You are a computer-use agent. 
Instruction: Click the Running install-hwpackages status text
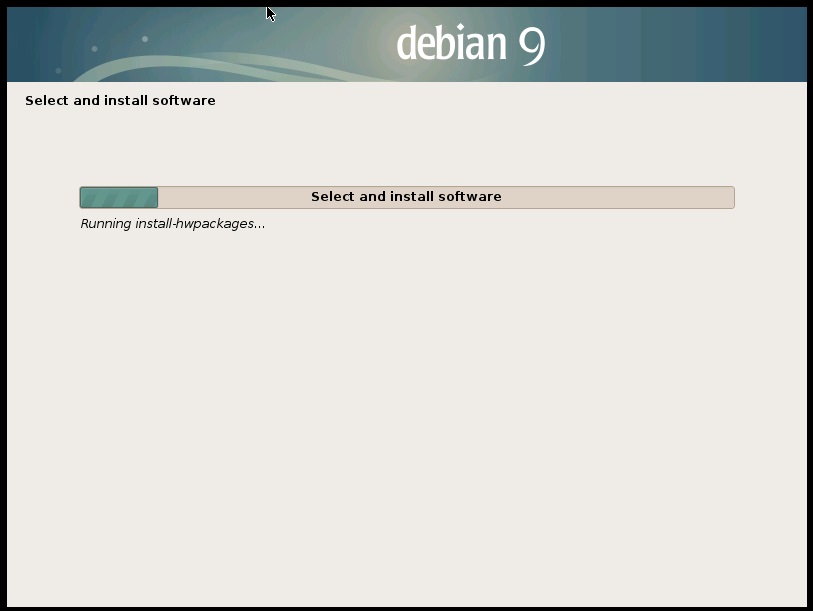pyautogui.click(x=172, y=224)
